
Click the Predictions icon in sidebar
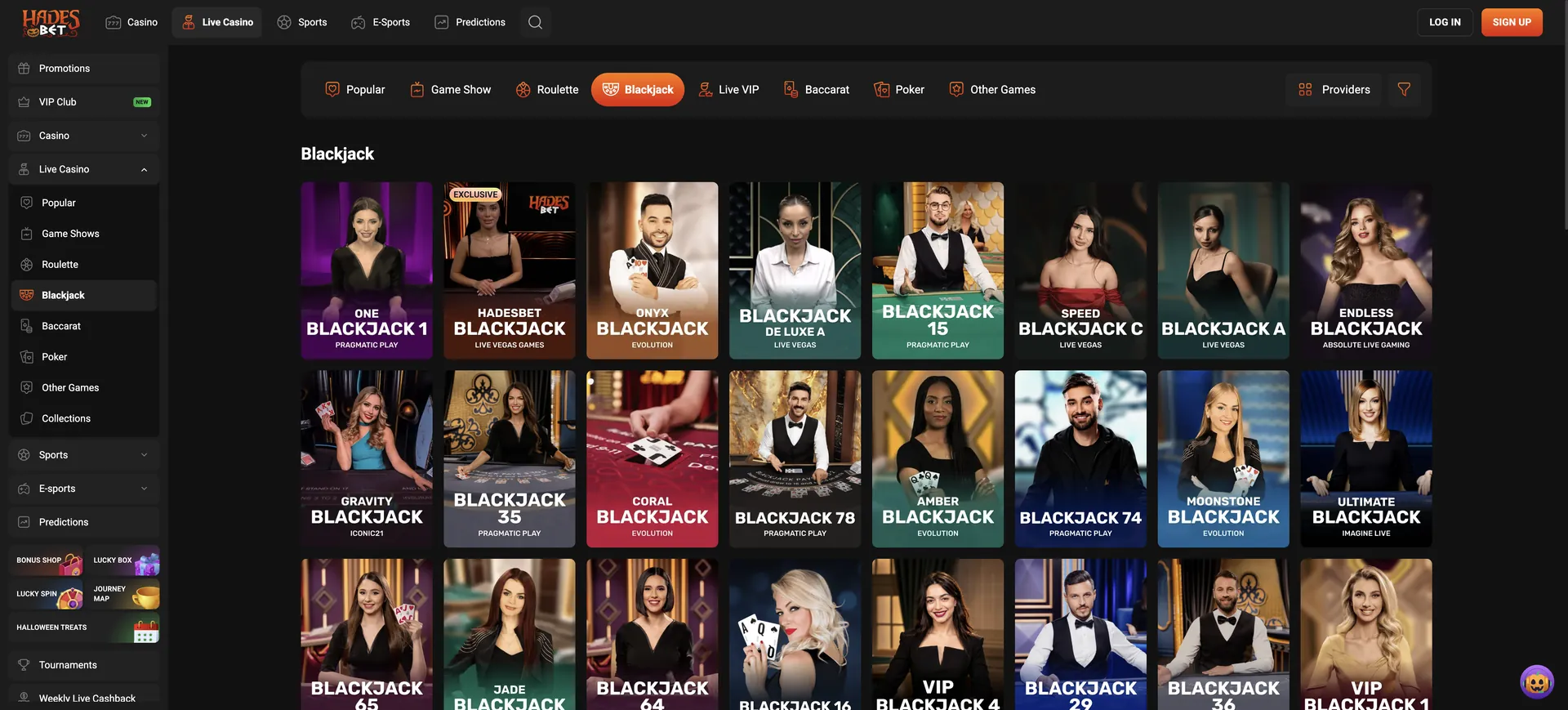[x=24, y=522]
